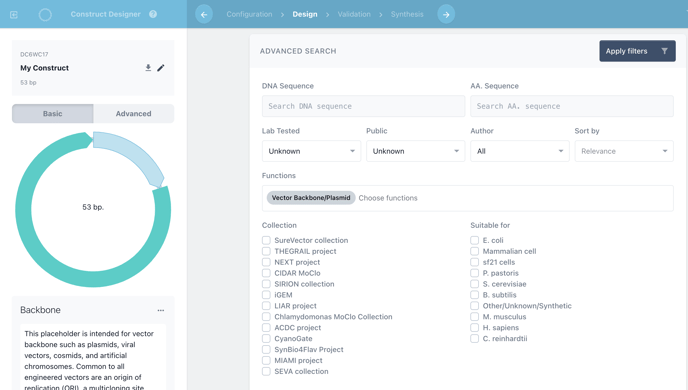
Task: Go forward with the right arrow button
Action: (446, 14)
